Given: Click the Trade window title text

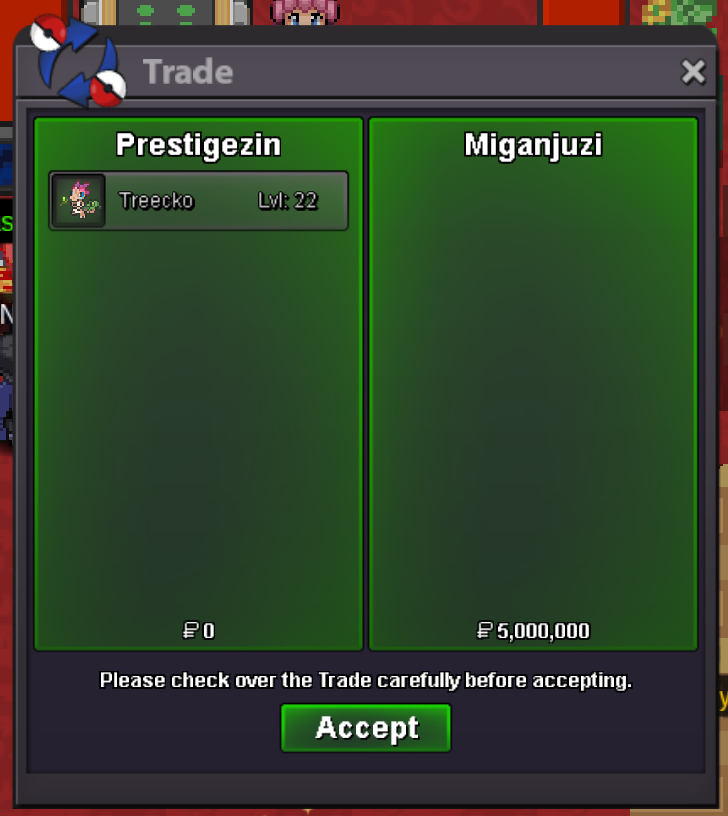Looking at the screenshot, I should coord(188,71).
